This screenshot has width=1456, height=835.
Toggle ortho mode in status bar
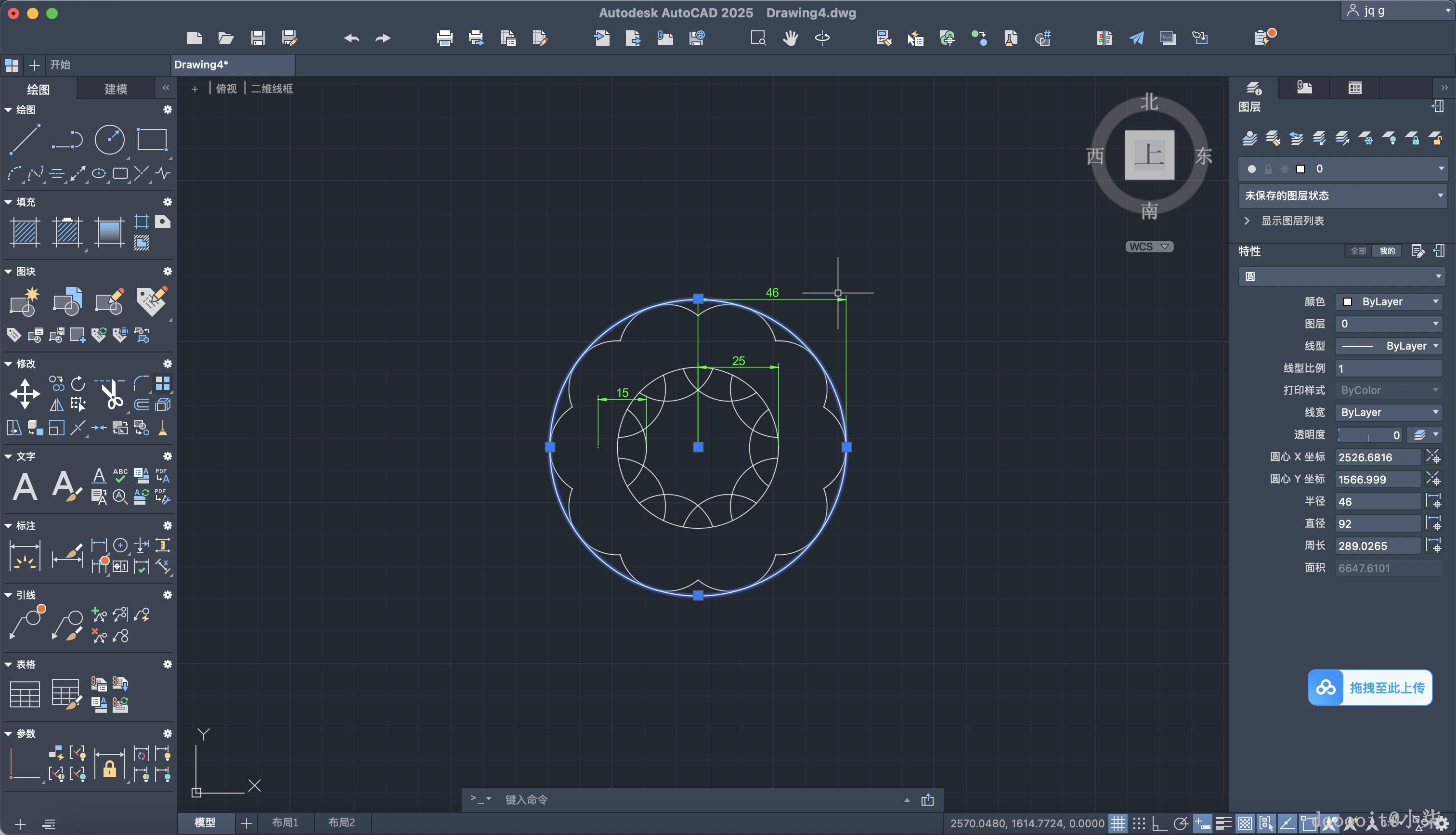pos(1159,823)
